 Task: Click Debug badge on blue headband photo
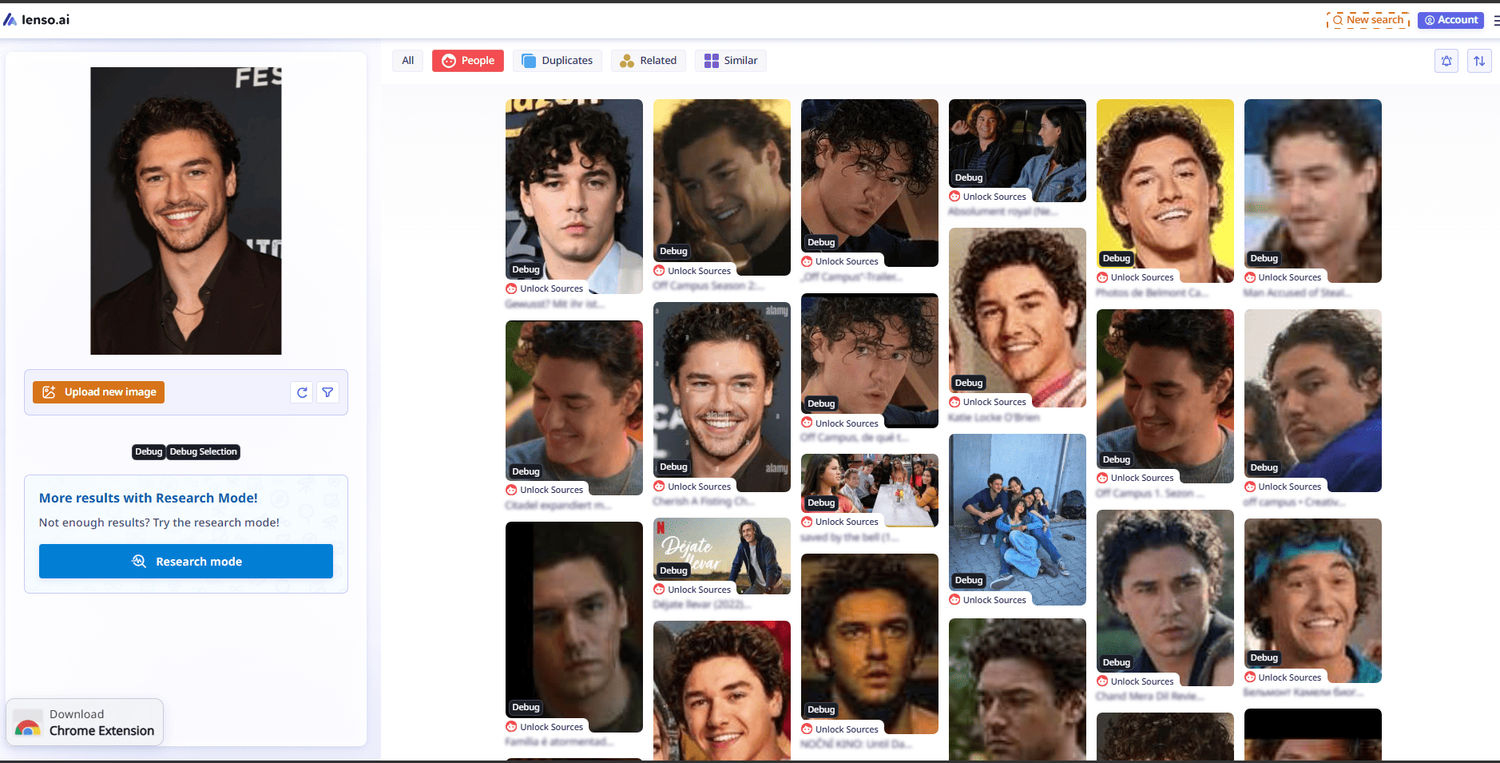coord(1264,658)
